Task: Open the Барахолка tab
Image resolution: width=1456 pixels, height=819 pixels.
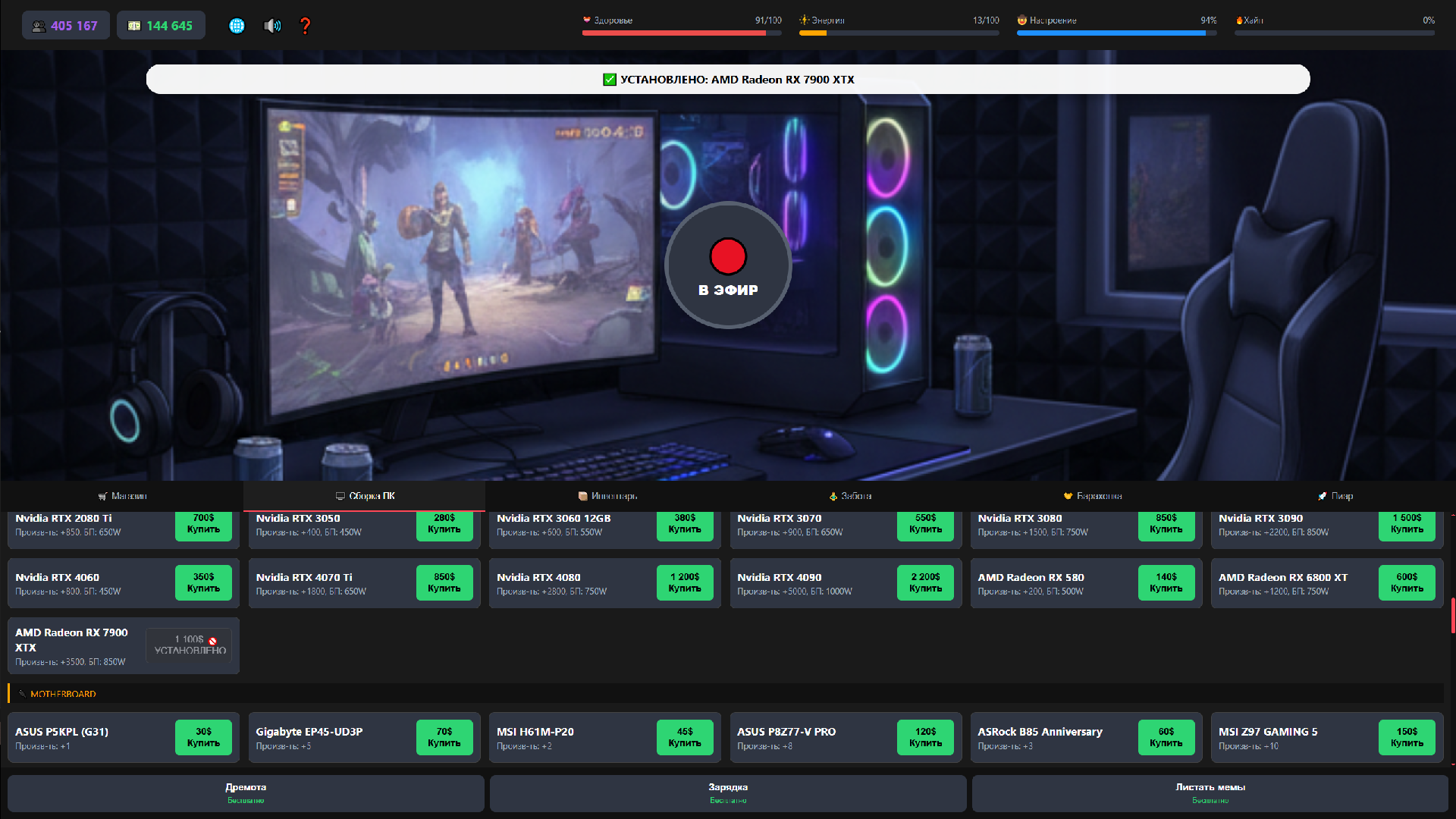Action: (1092, 496)
